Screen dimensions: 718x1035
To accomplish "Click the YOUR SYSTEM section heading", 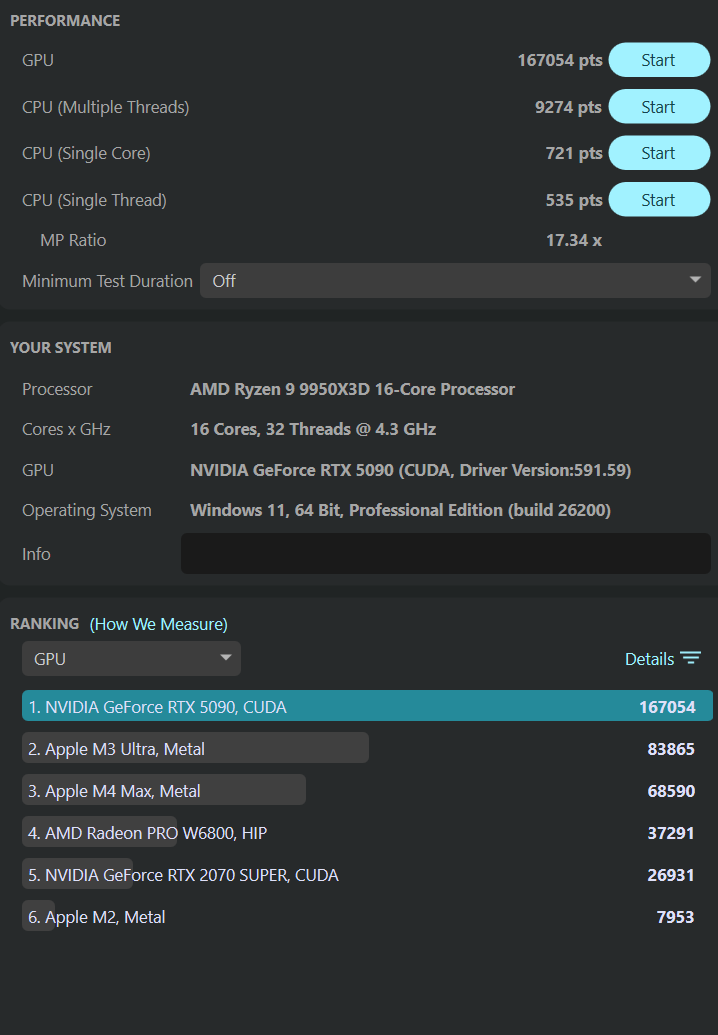I will click(x=61, y=347).
